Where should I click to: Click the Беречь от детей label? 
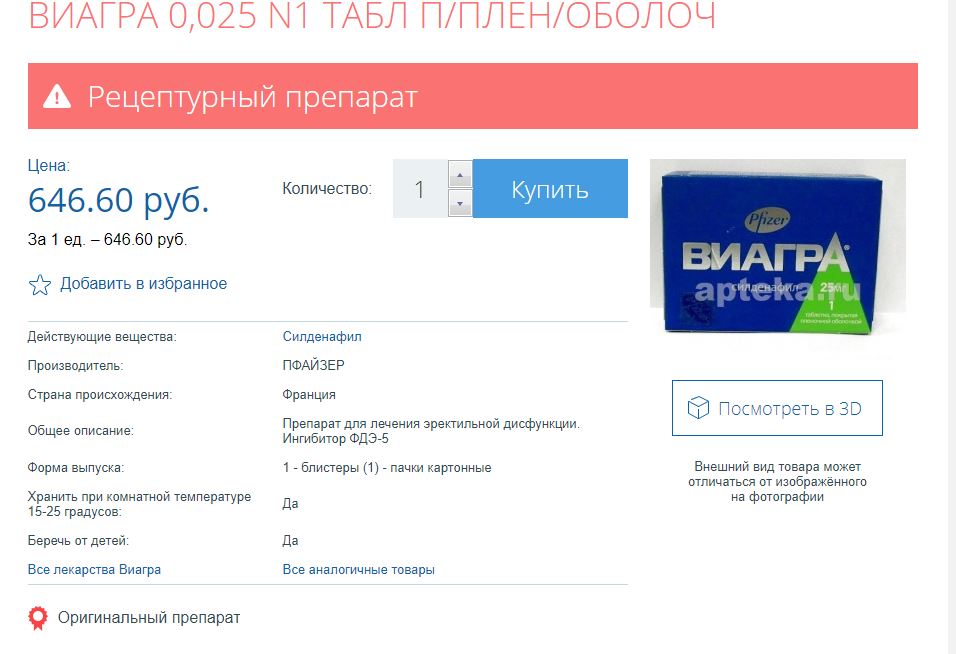tap(78, 541)
